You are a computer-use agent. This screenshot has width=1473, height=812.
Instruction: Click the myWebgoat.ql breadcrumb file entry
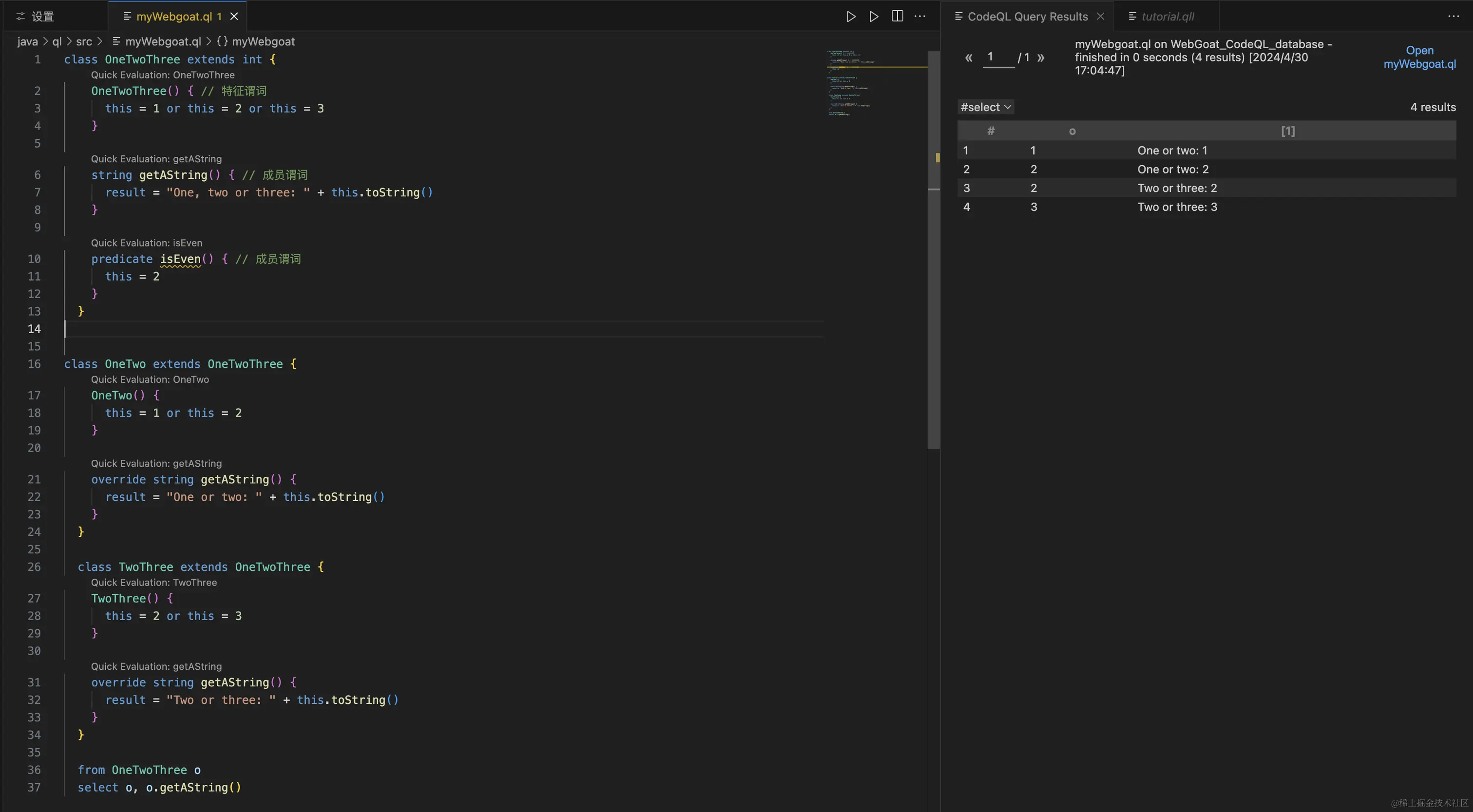pos(157,41)
